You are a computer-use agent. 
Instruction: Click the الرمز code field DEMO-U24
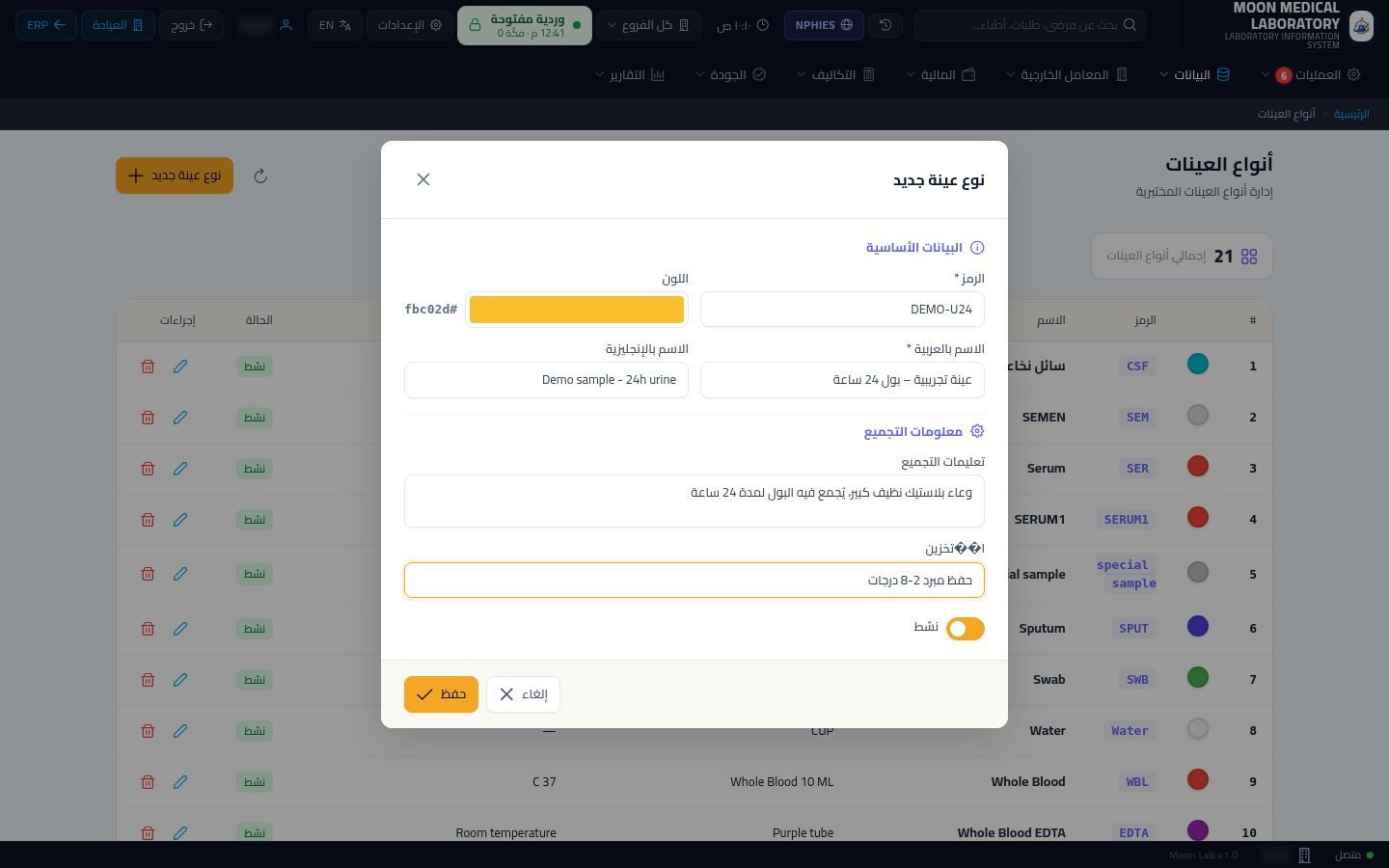point(842,310)
